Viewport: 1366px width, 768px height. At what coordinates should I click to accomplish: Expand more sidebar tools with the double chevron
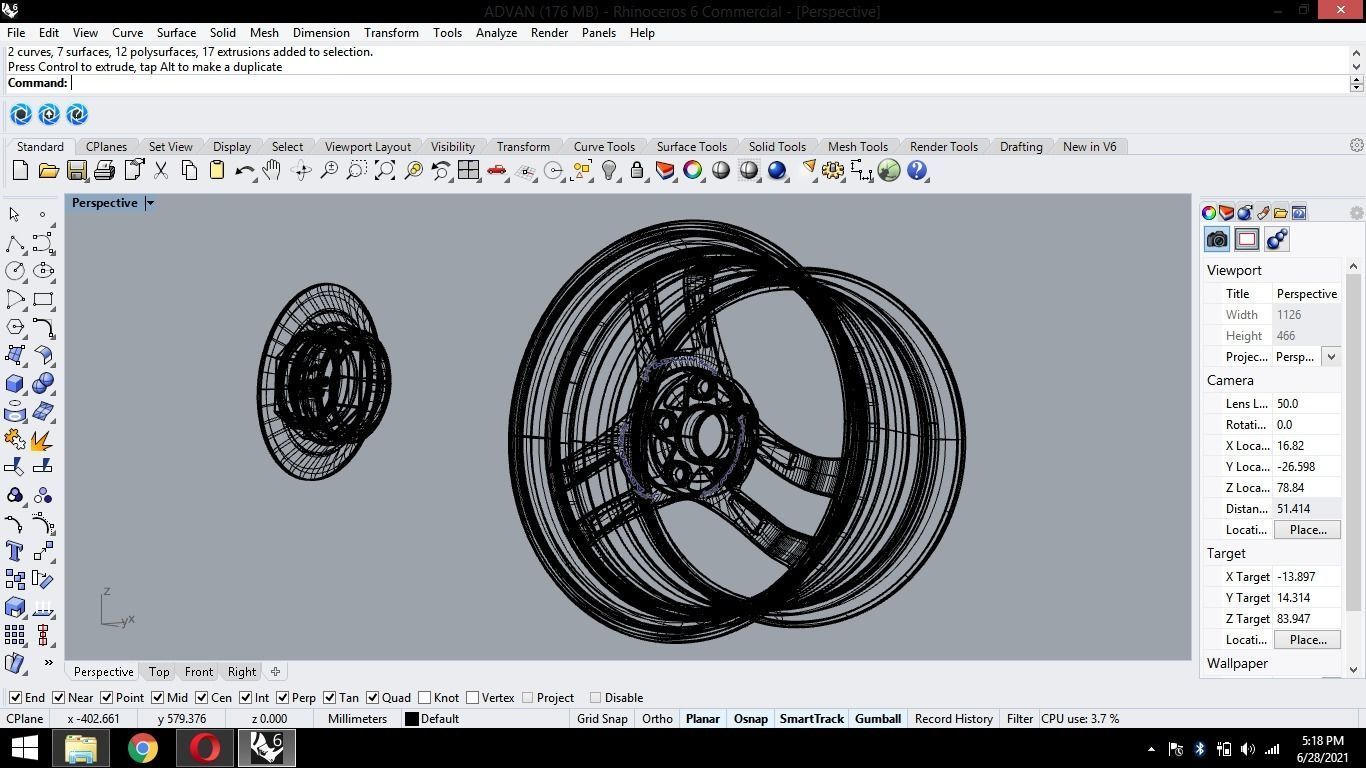(48, 662)
